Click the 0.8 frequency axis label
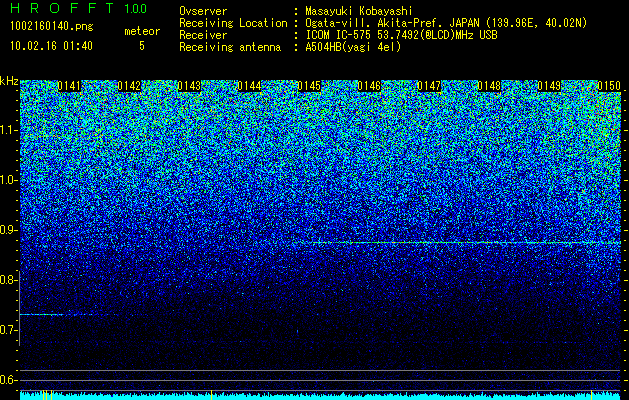Screen dimensions: 629x400 [x=8, y=280]
